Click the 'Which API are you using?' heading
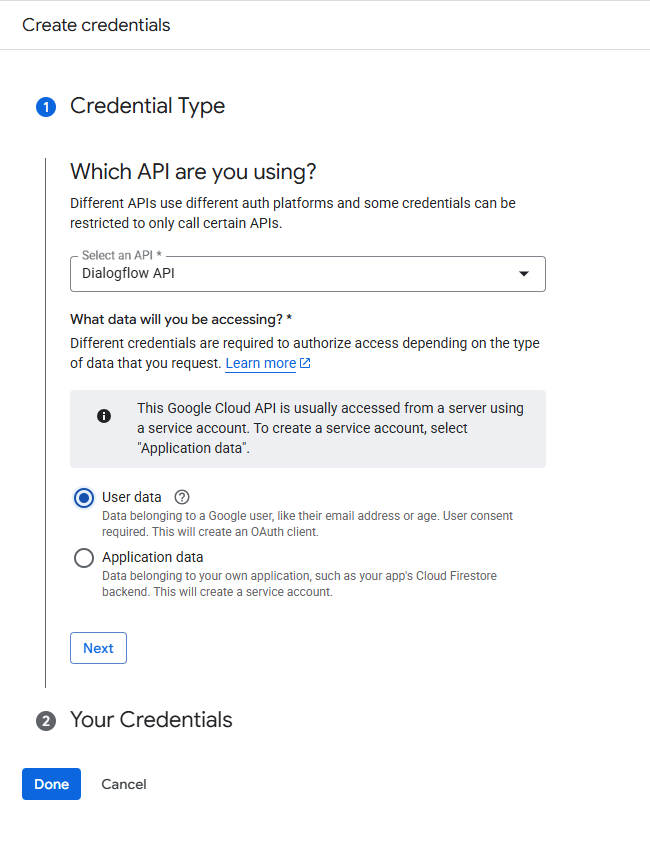The image size is (650, 852). 193,172
